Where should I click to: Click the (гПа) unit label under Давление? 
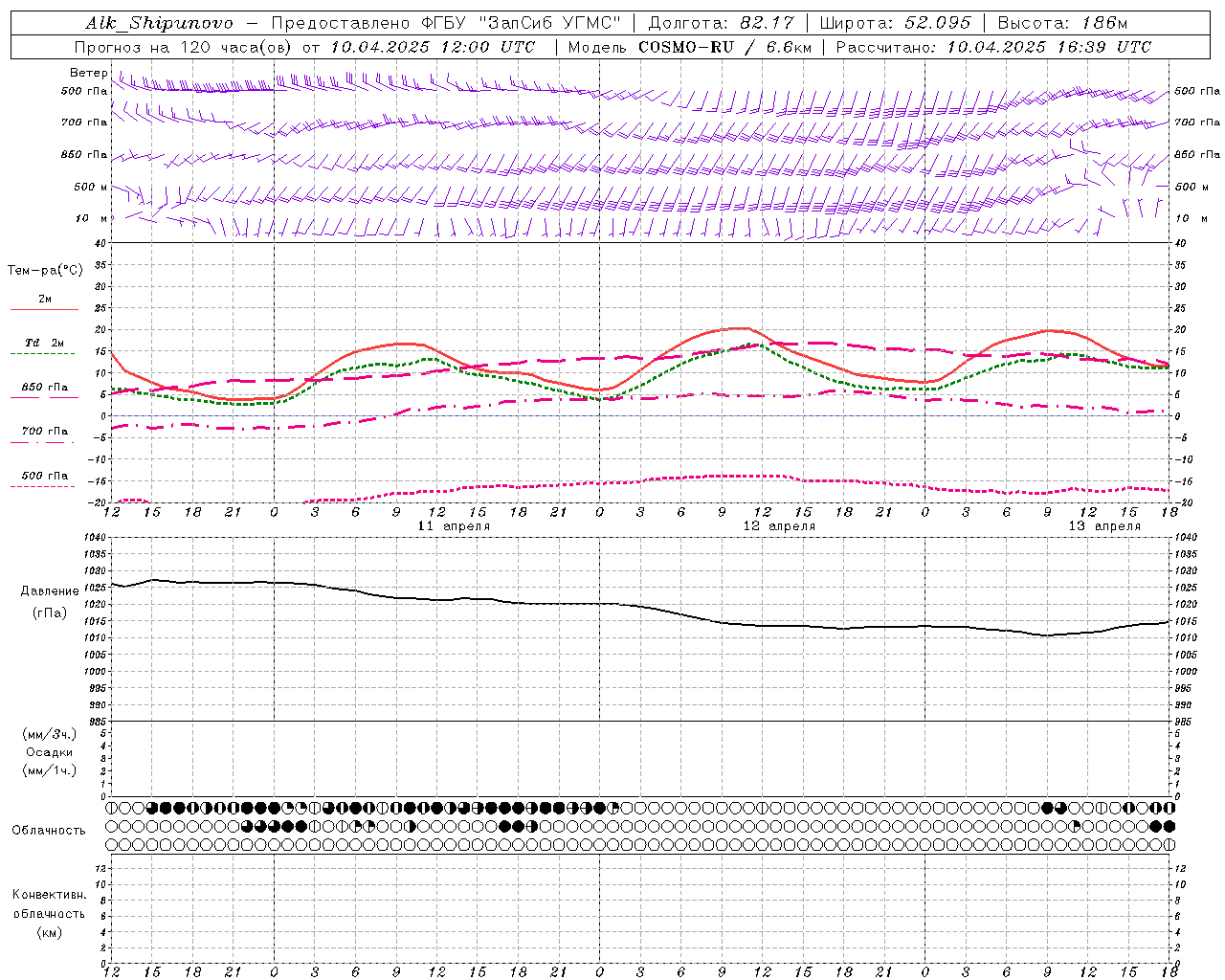point(50,613)
